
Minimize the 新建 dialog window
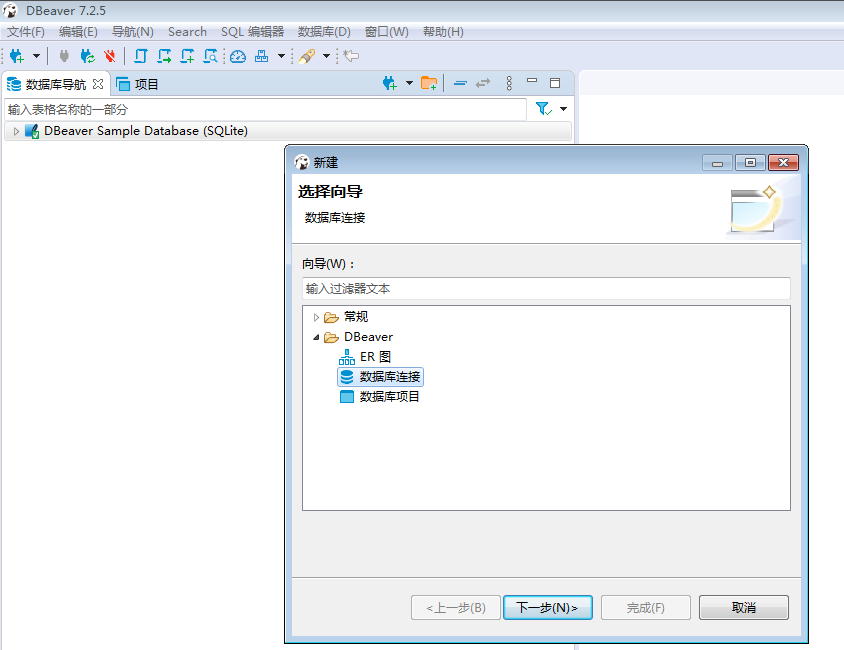[718, 162]
